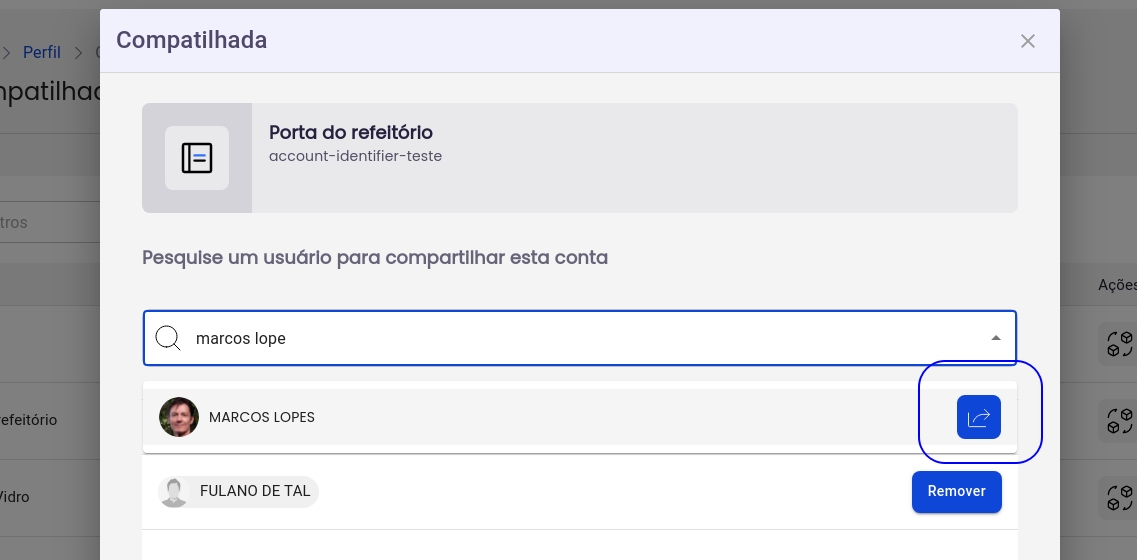The image size is (1137, 560).
Task: Click the Porta do refeitório account title
Action: tap(350, 133)
